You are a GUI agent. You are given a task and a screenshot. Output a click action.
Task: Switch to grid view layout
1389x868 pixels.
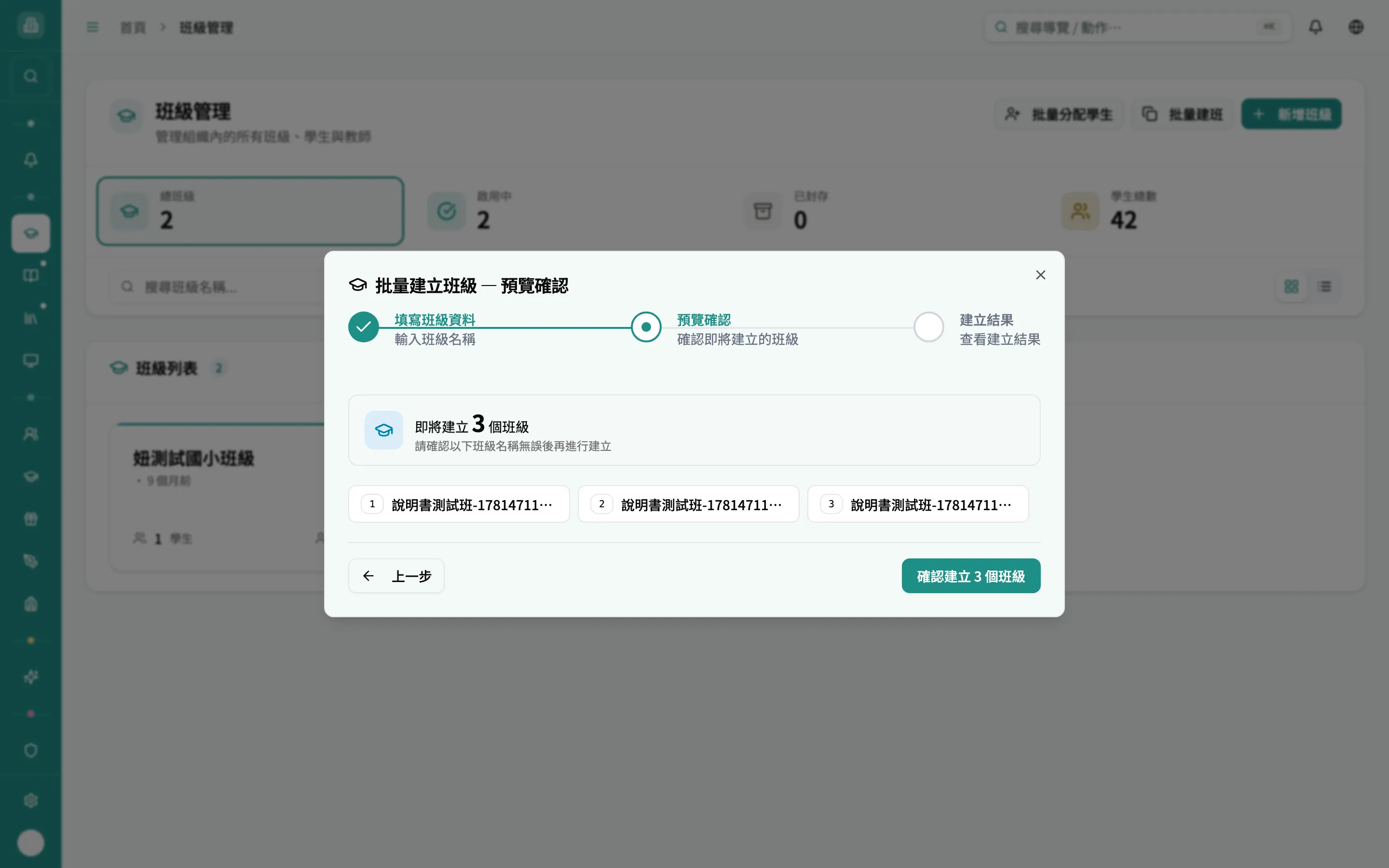(1291, 286)
